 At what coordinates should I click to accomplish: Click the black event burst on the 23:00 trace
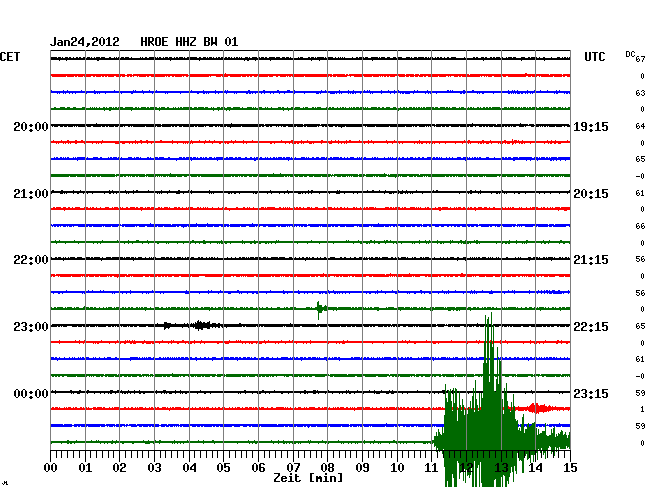click(202, 325)
